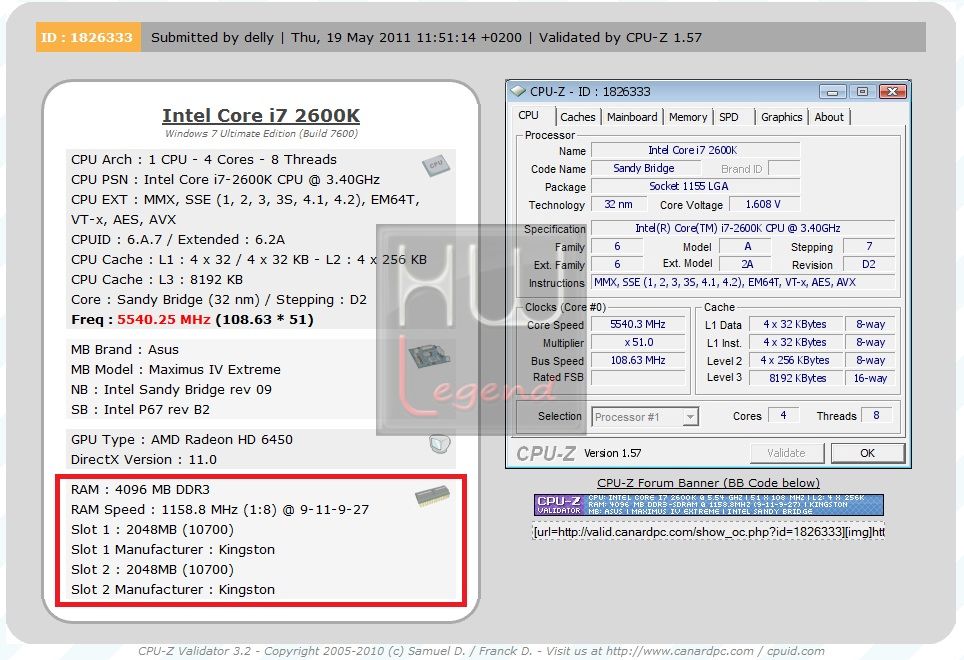Click the motherboard icon beside MB Brand
Screen dimensions: 964x660
point(429,356)
